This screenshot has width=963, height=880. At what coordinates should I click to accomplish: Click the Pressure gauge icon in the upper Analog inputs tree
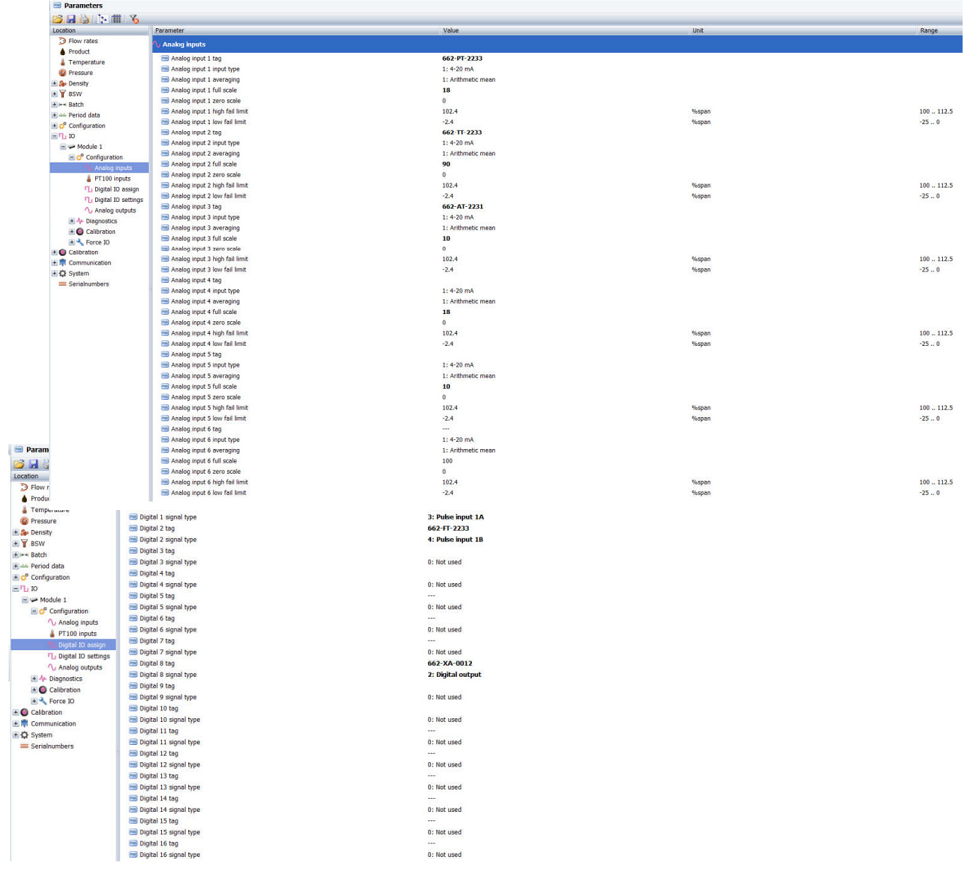(x=62, y=72)
